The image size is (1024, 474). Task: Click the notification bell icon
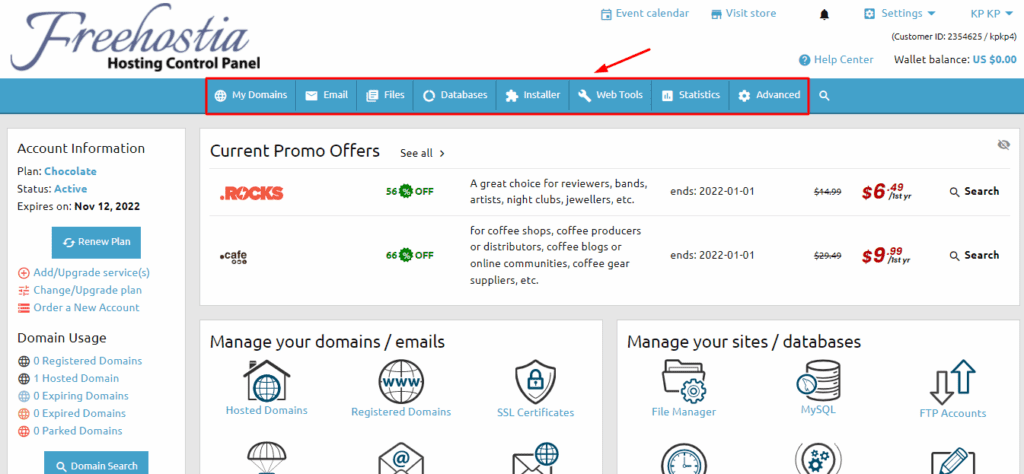(824, 14)
